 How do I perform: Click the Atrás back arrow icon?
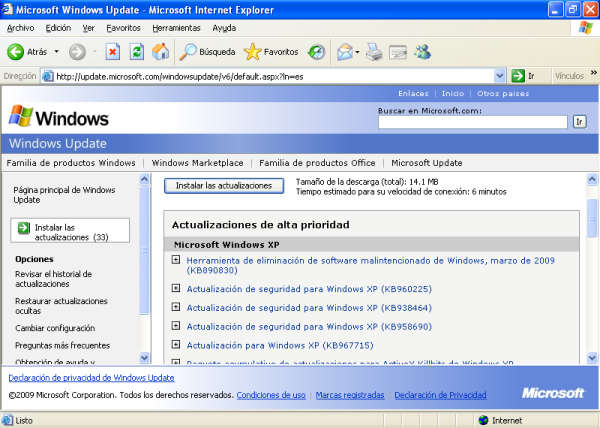pos(16,51)
